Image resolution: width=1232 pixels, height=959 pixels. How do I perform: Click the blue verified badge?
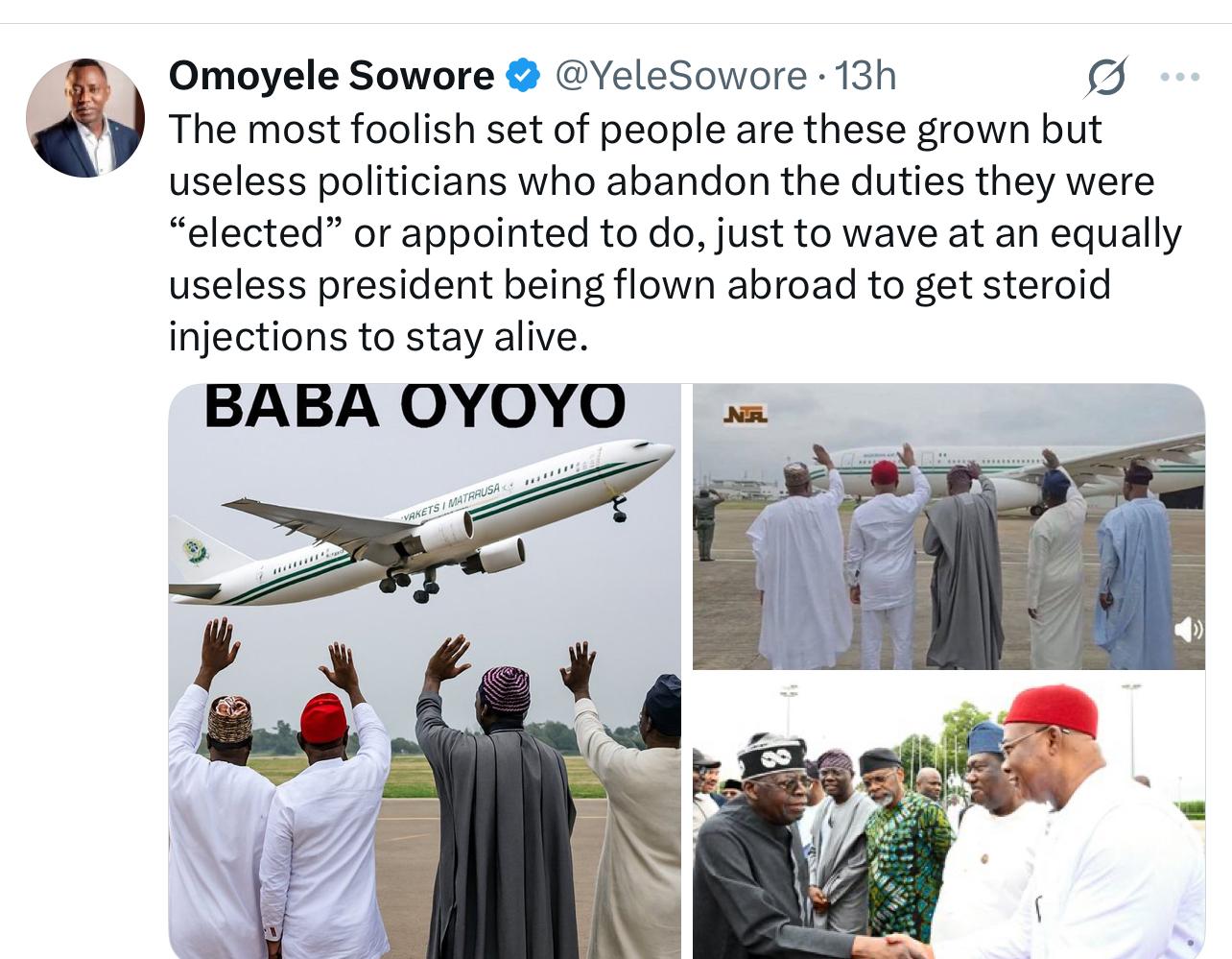point(523,76)
